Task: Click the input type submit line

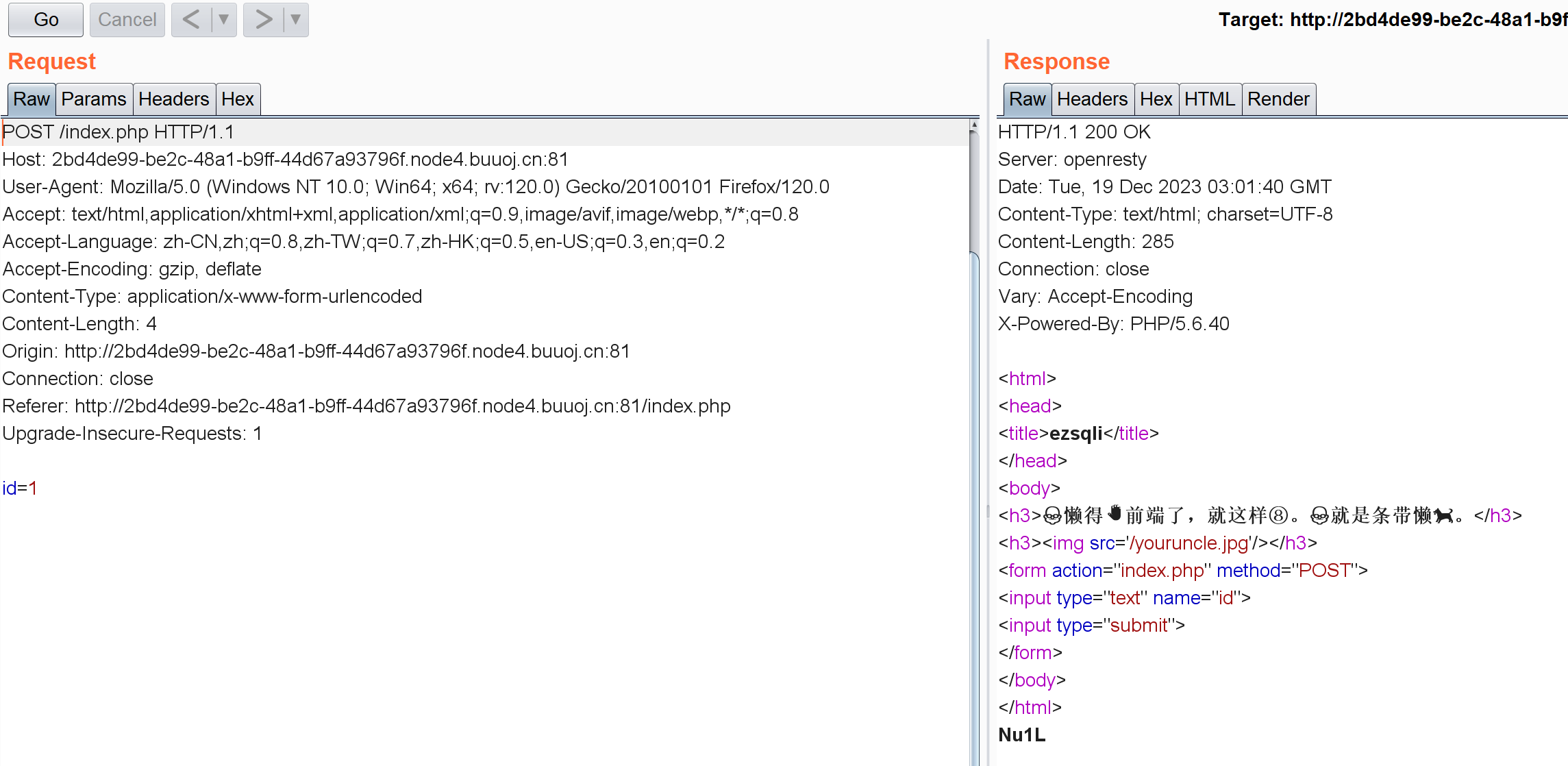Action: [1091, 625]
